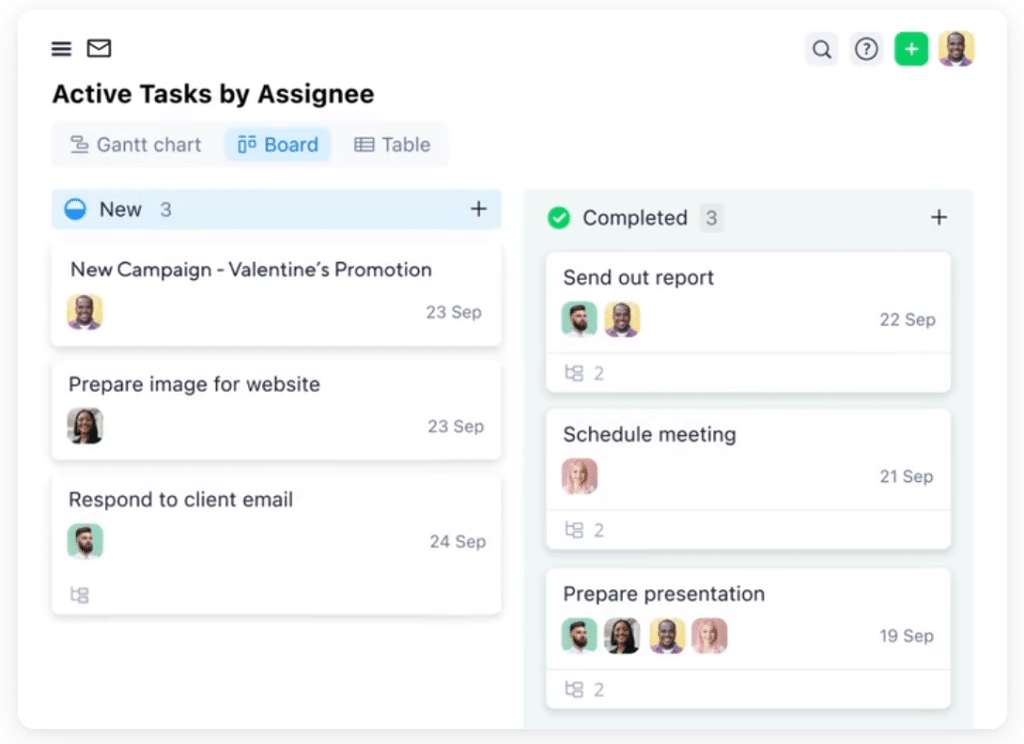This screenshot has width=1024, height=744.
Task: Open the Send out report task
Action: click(x=748, y=323)
